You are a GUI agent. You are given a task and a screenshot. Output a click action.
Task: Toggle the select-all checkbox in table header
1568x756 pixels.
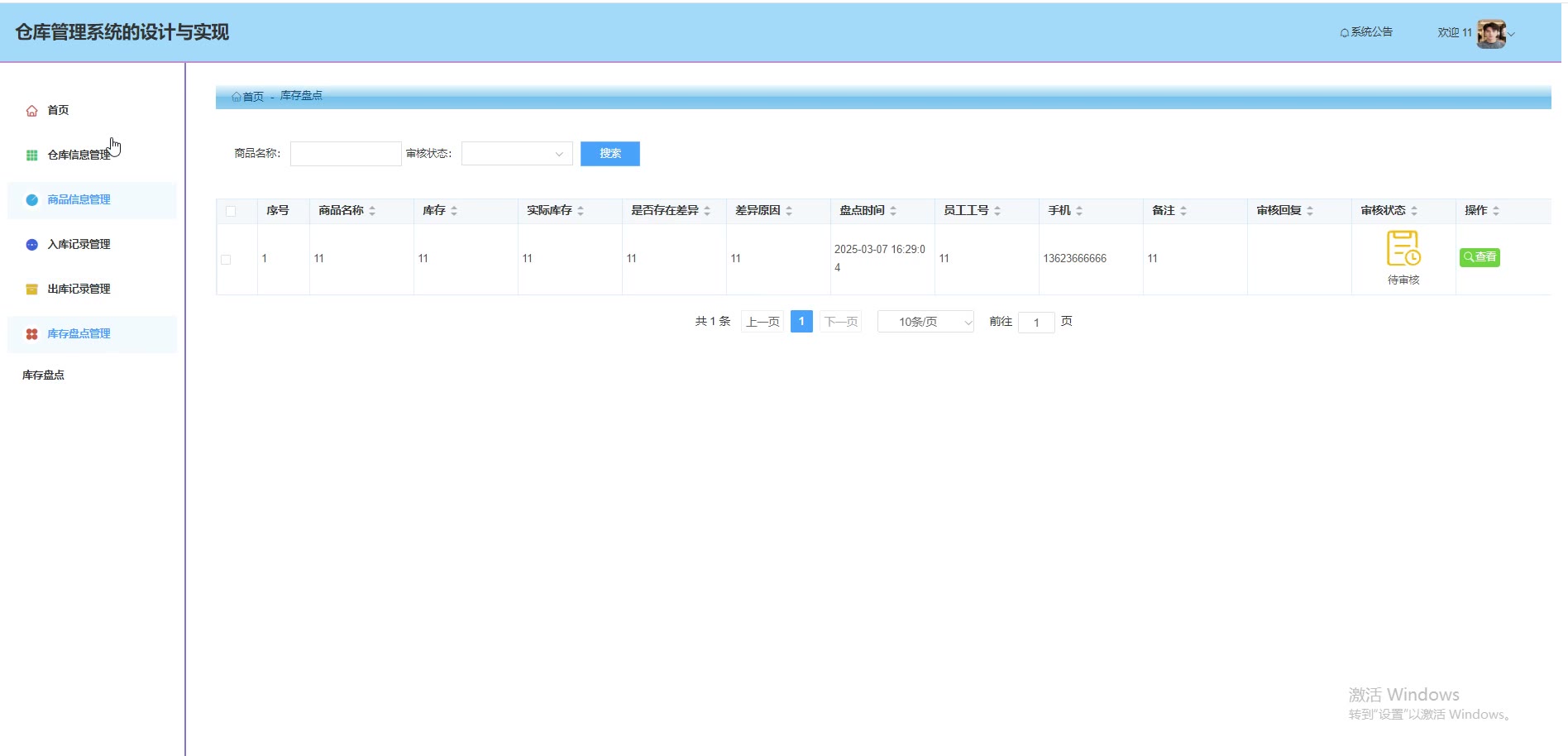point(231,212)
